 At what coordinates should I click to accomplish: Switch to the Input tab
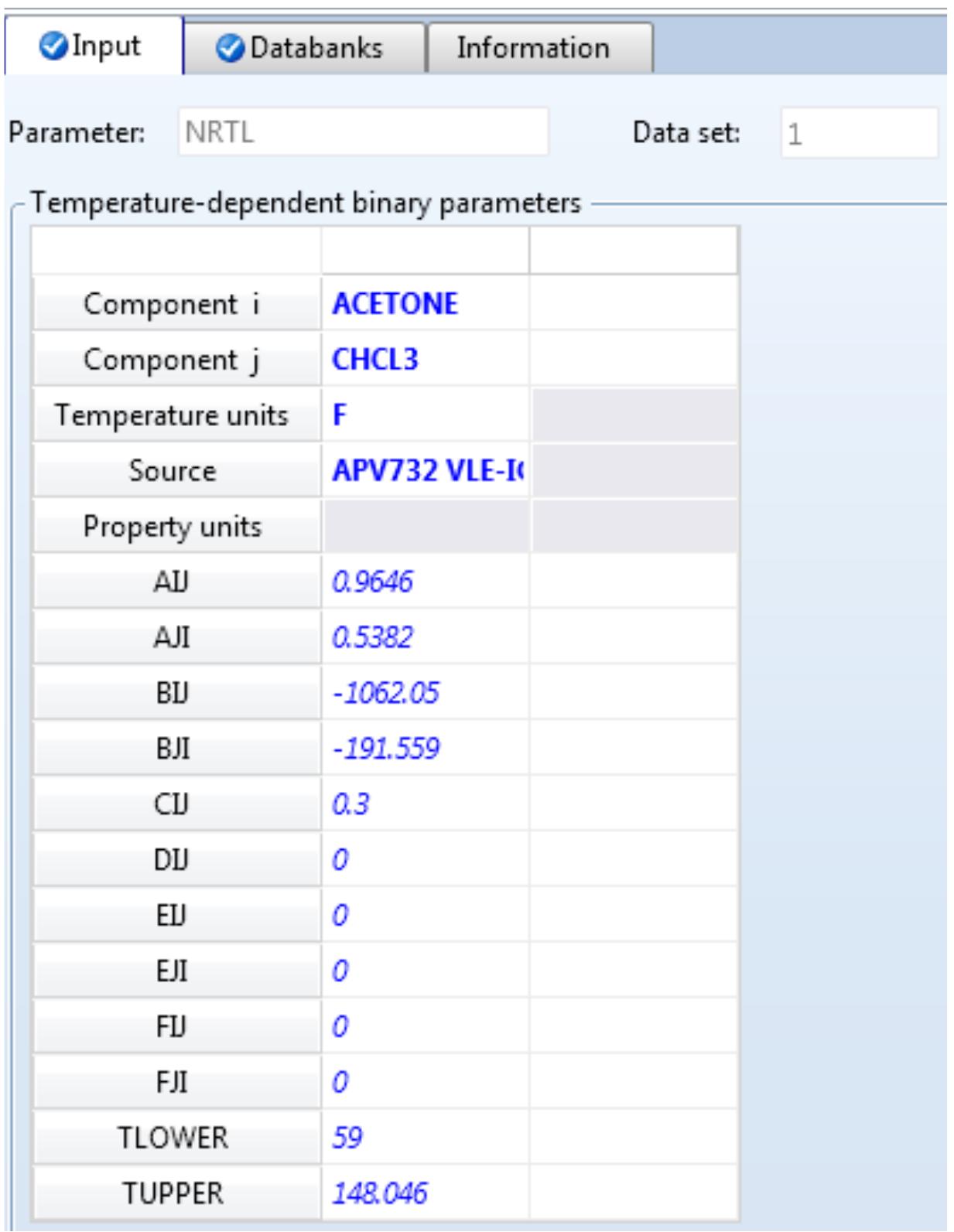click(x=94, y=46)
